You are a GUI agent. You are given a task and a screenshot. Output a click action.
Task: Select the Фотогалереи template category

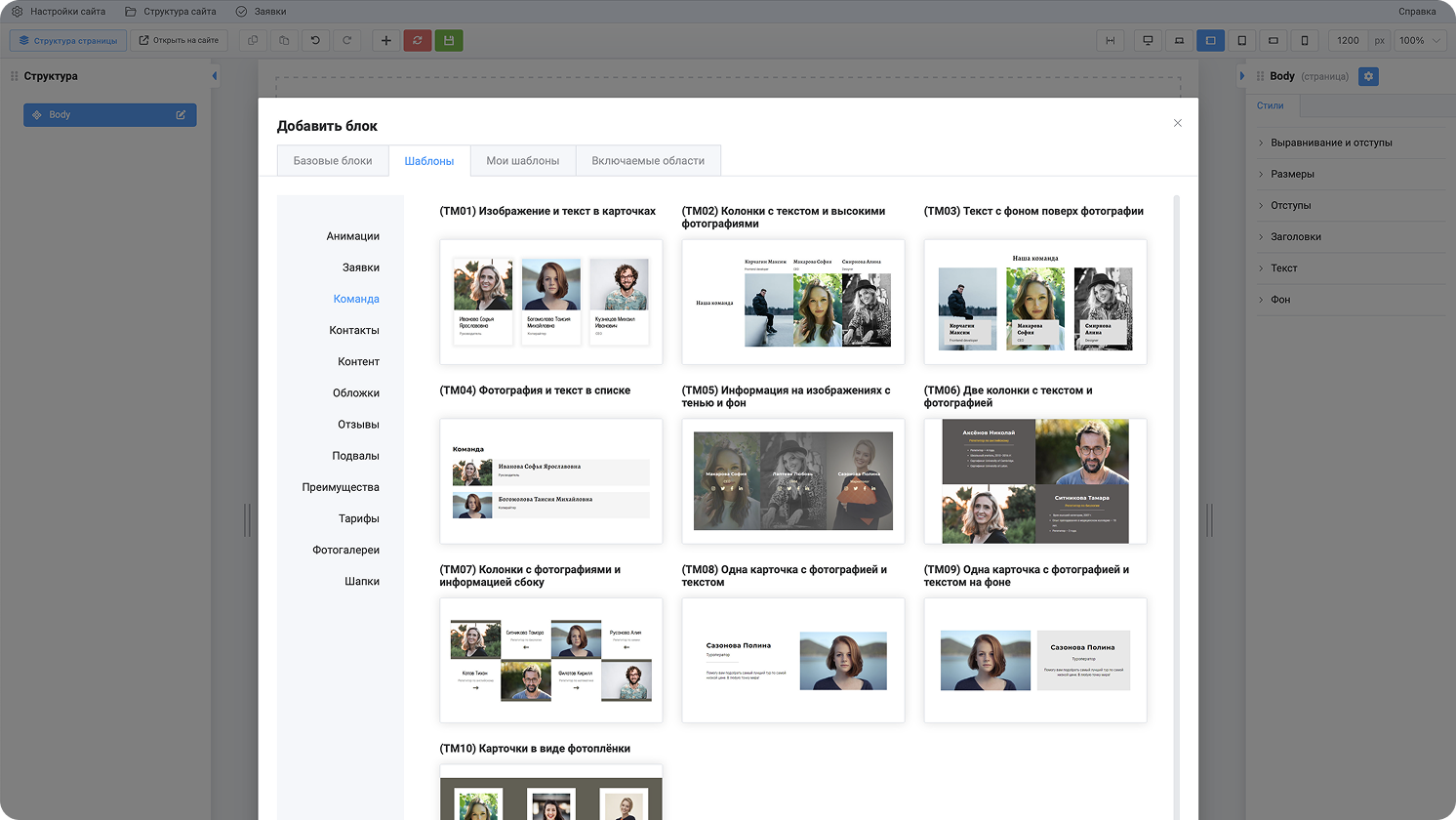pos(345,550)
